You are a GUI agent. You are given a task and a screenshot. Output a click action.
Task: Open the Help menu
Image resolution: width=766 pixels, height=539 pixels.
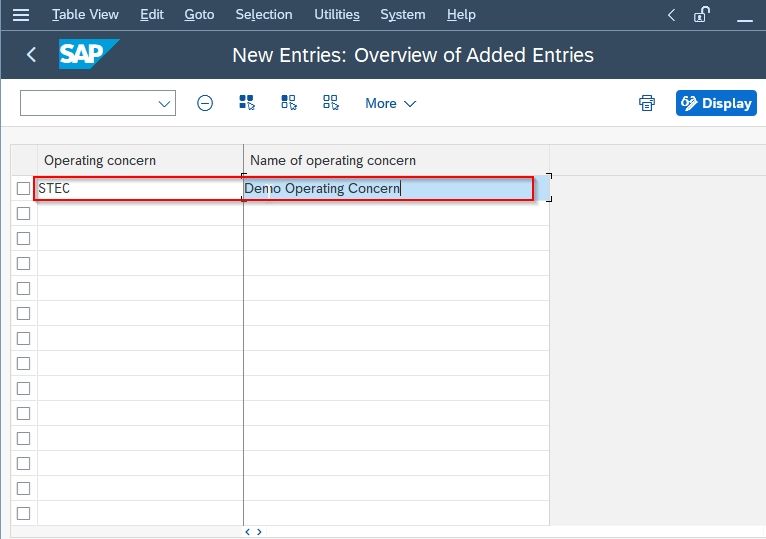point(461,15)
